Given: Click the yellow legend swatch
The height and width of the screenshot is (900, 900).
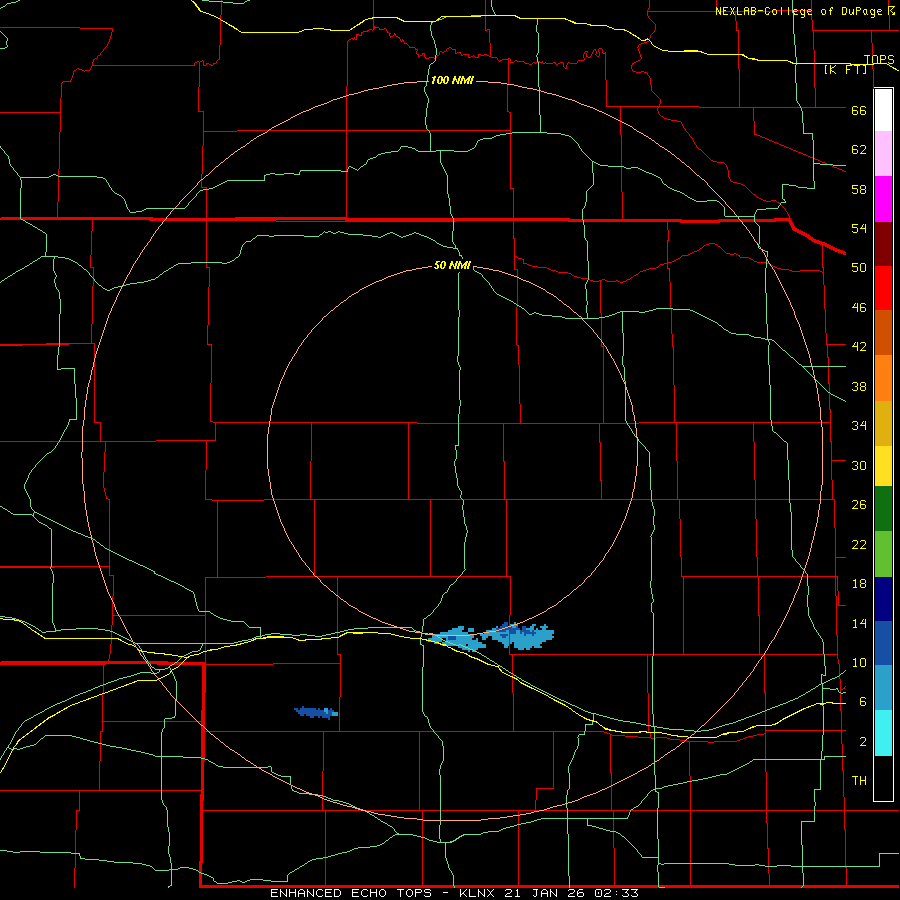Looking at the screenshot, I should click(883, 466).
